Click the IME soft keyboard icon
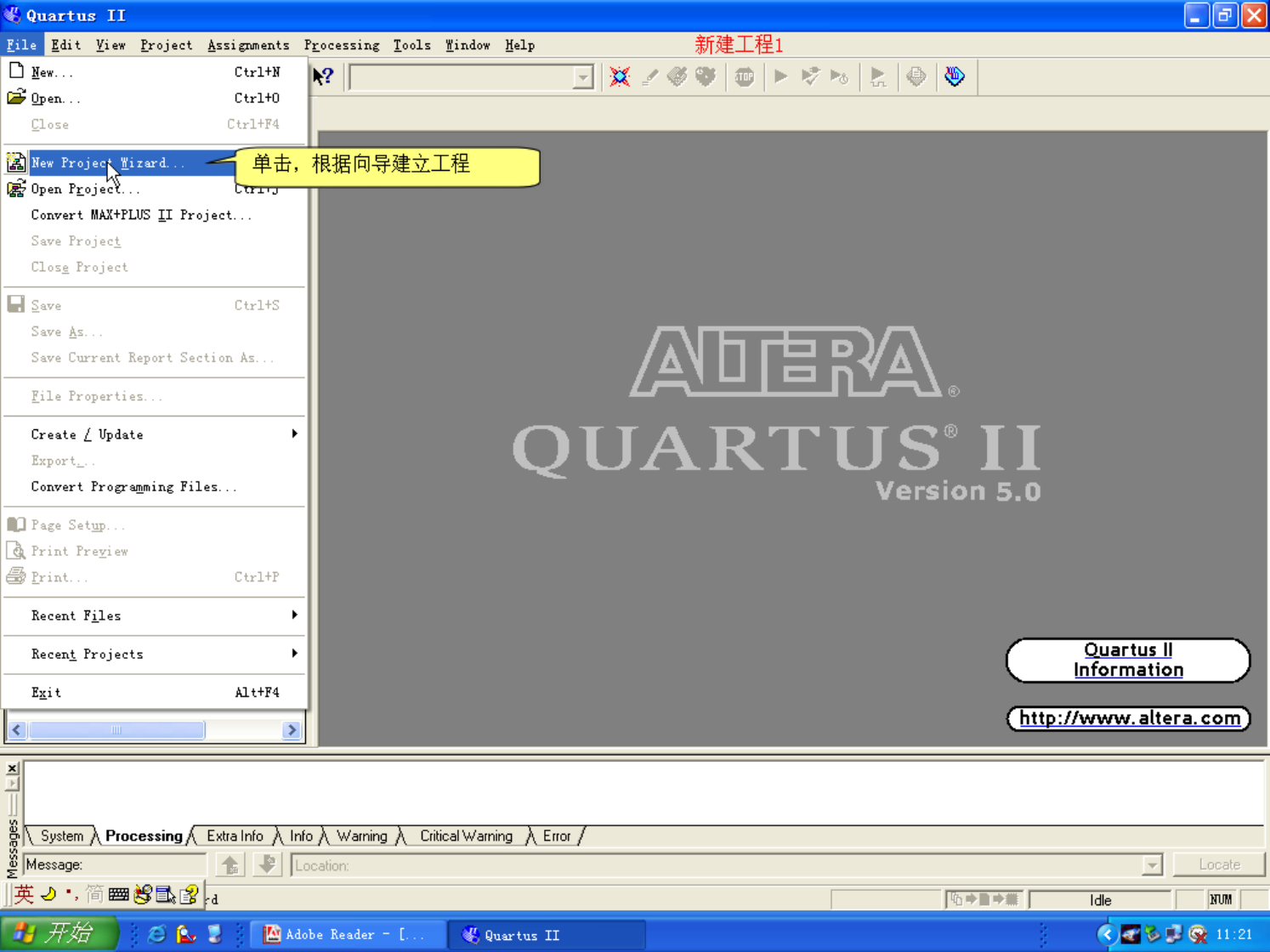The image size is (1270, 952). tap(118, 894)
